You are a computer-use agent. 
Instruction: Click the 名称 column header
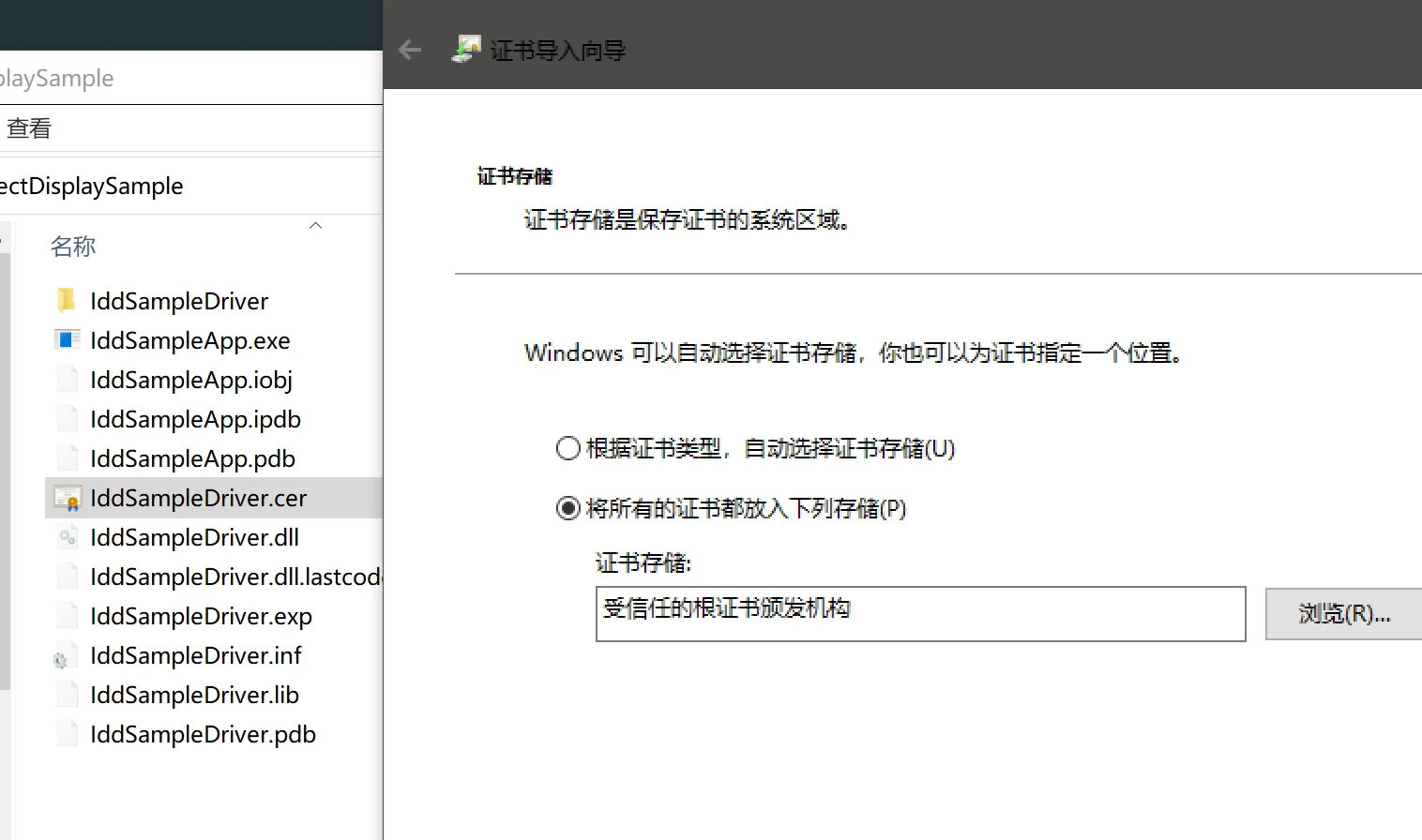(73, 247)
